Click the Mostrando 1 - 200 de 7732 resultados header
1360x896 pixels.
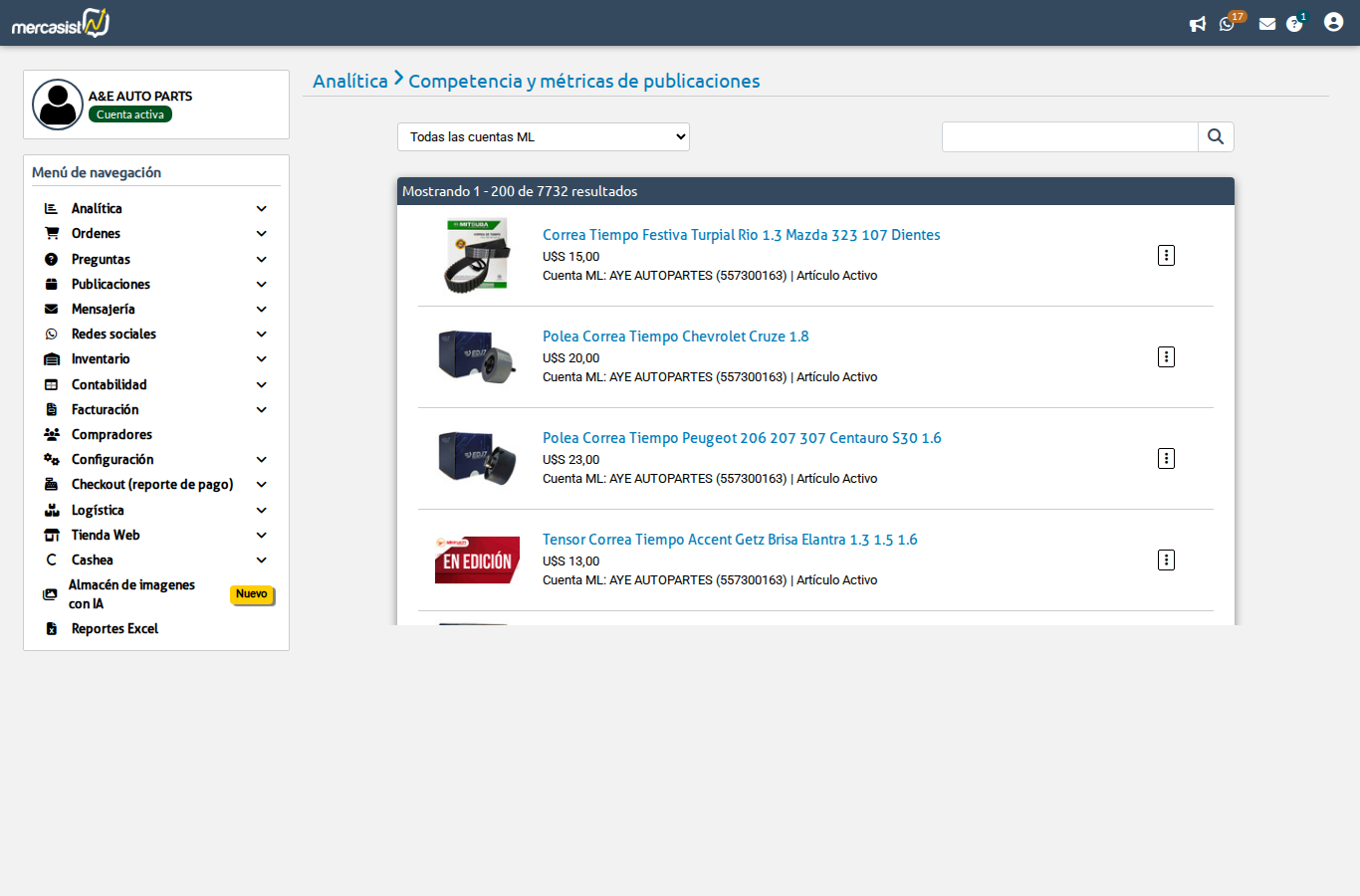[x=815, y=191]
